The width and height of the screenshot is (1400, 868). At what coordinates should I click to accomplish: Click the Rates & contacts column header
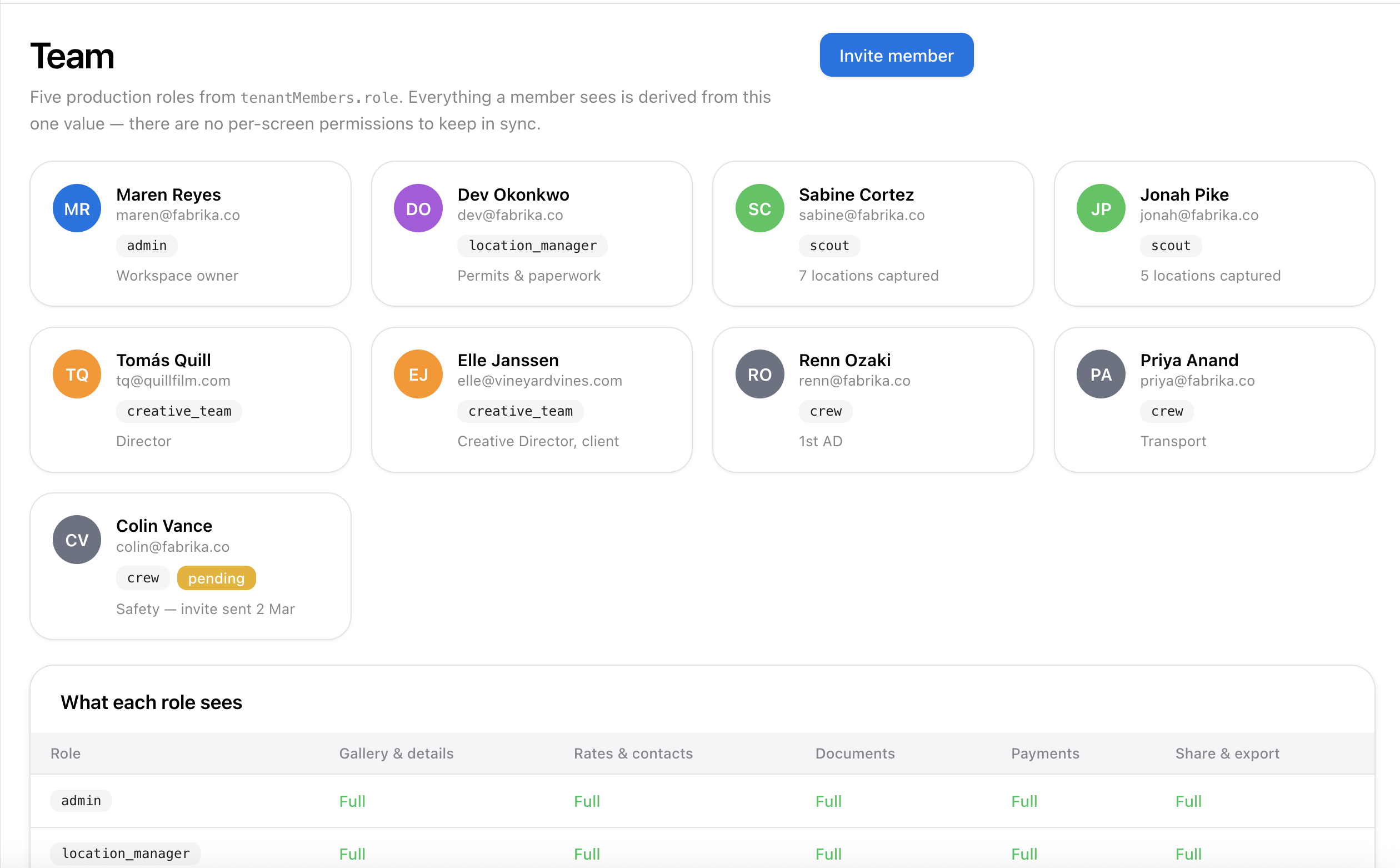tap(633, 753)
